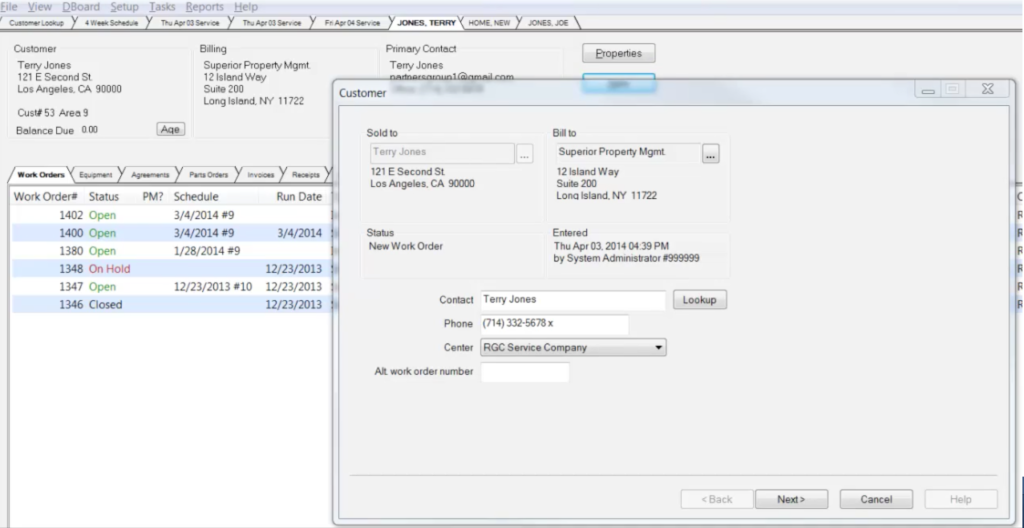Open the 4 Week Schedule tab
The height and width of the screenshot is (528, 1024).
(111, 22)
